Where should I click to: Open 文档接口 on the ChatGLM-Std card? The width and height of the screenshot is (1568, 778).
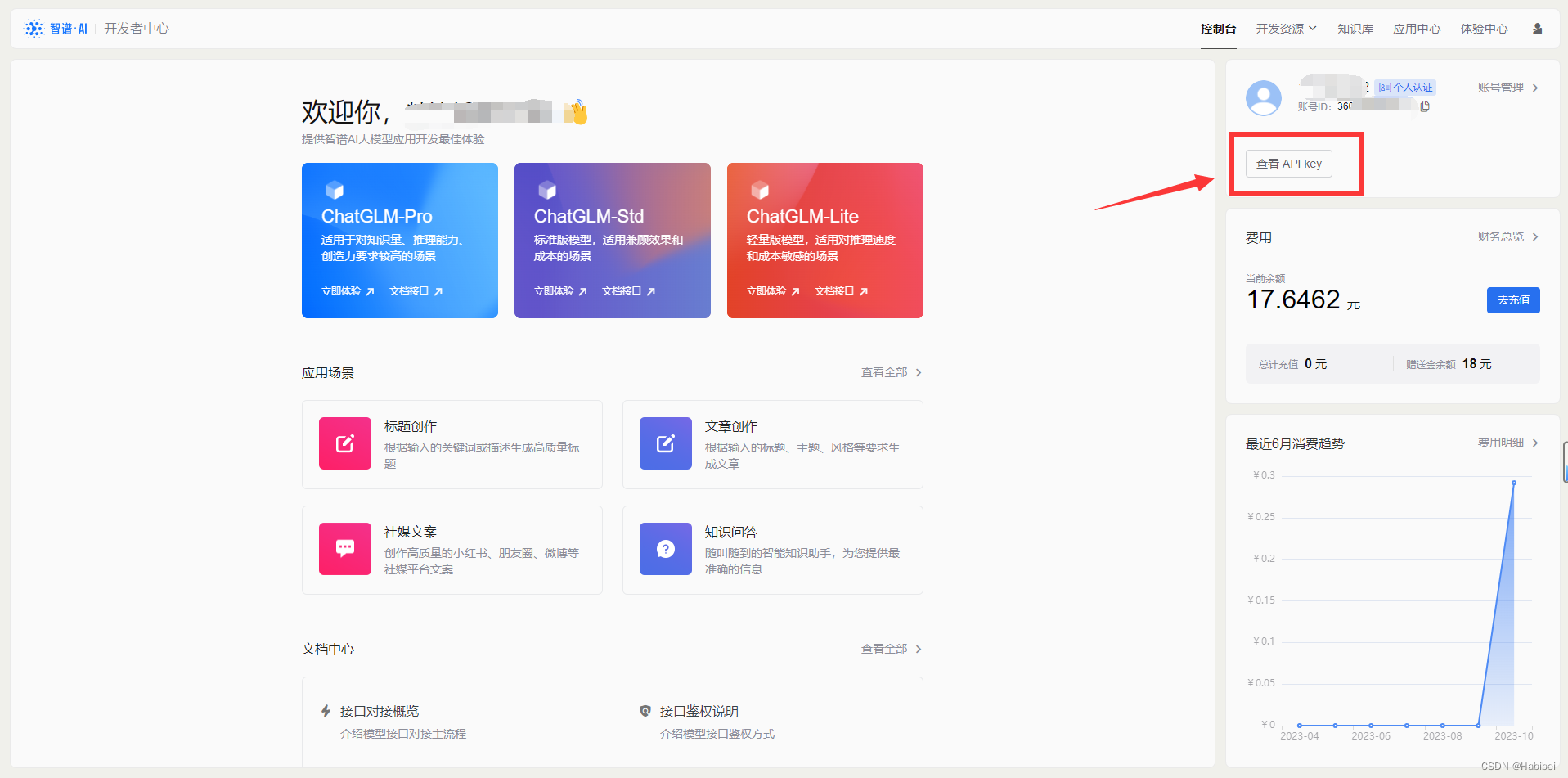click(627, 290)
